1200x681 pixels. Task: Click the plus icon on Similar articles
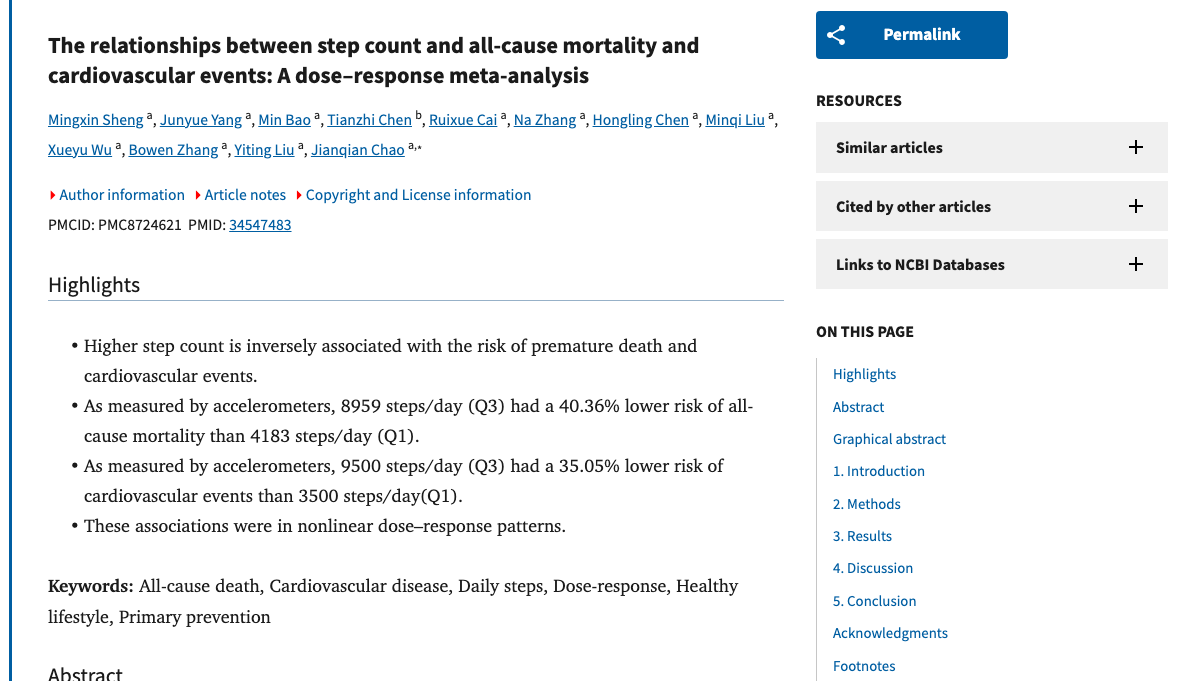point(1135,147)
